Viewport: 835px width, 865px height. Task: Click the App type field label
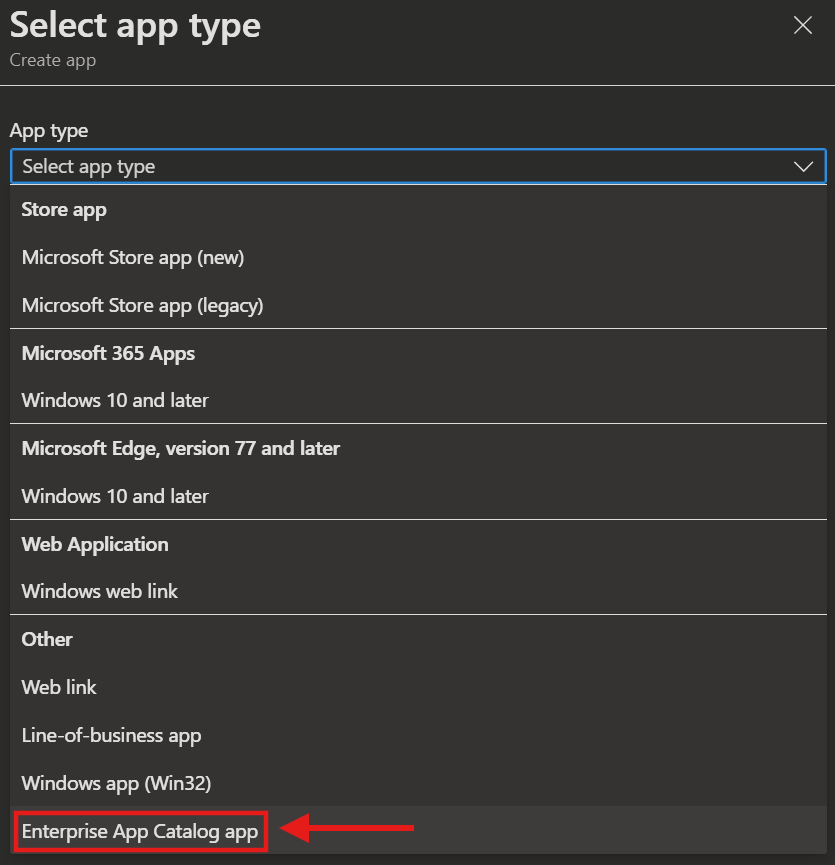(x=49, y=131)
